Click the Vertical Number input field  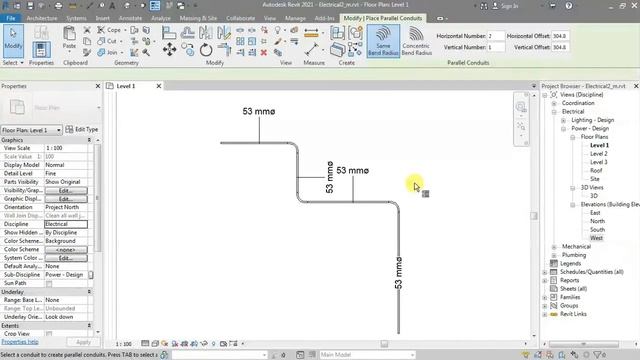[x=496, y=47]
